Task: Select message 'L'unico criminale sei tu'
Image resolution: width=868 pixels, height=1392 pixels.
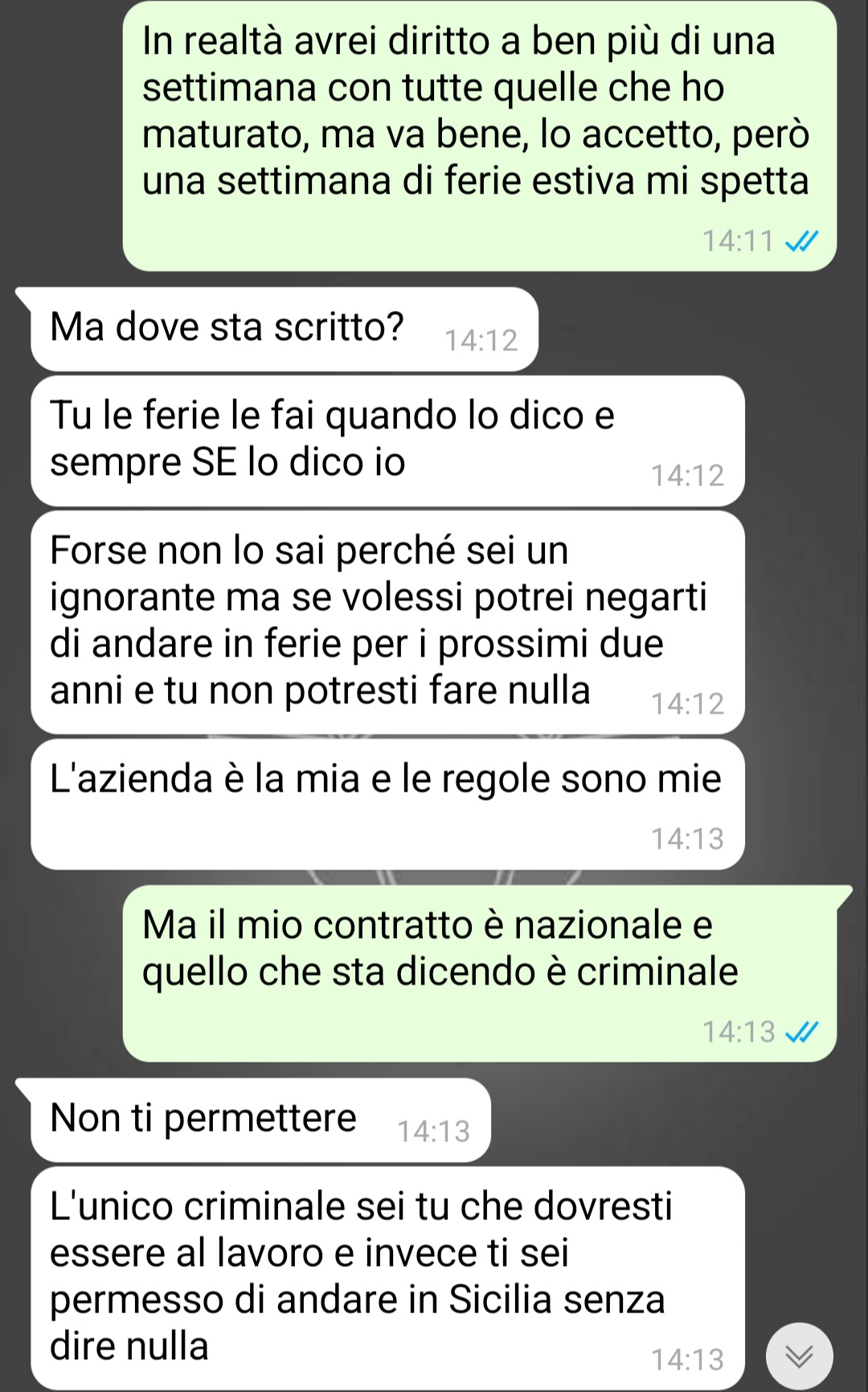Action: [x=387, y=1278]
